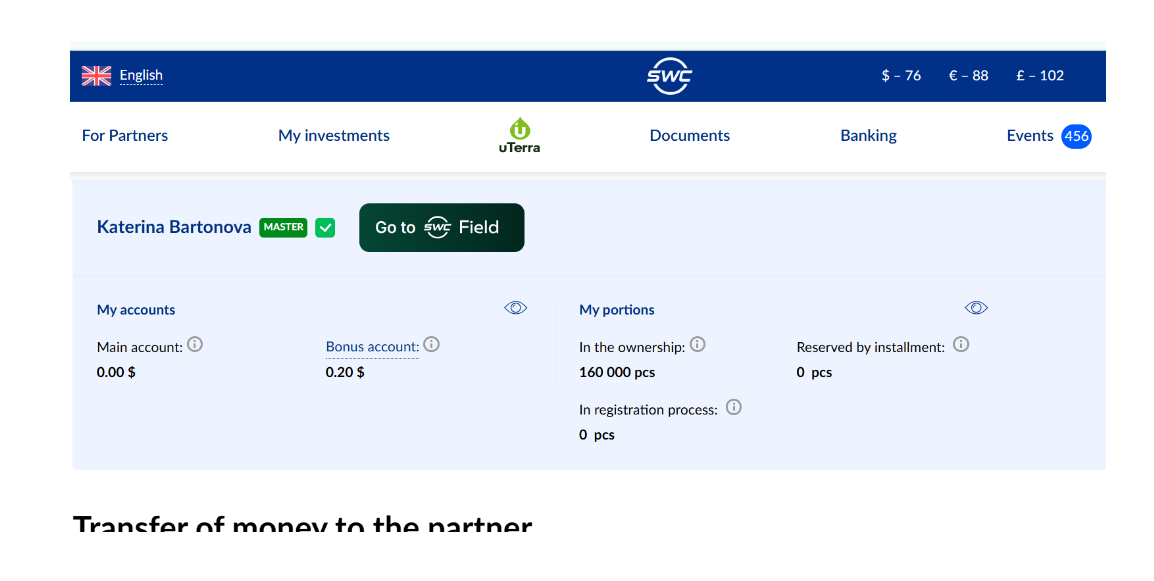Open the Banking menu
This screenshot has height=581, width=1154.
(x=868, y=135)
